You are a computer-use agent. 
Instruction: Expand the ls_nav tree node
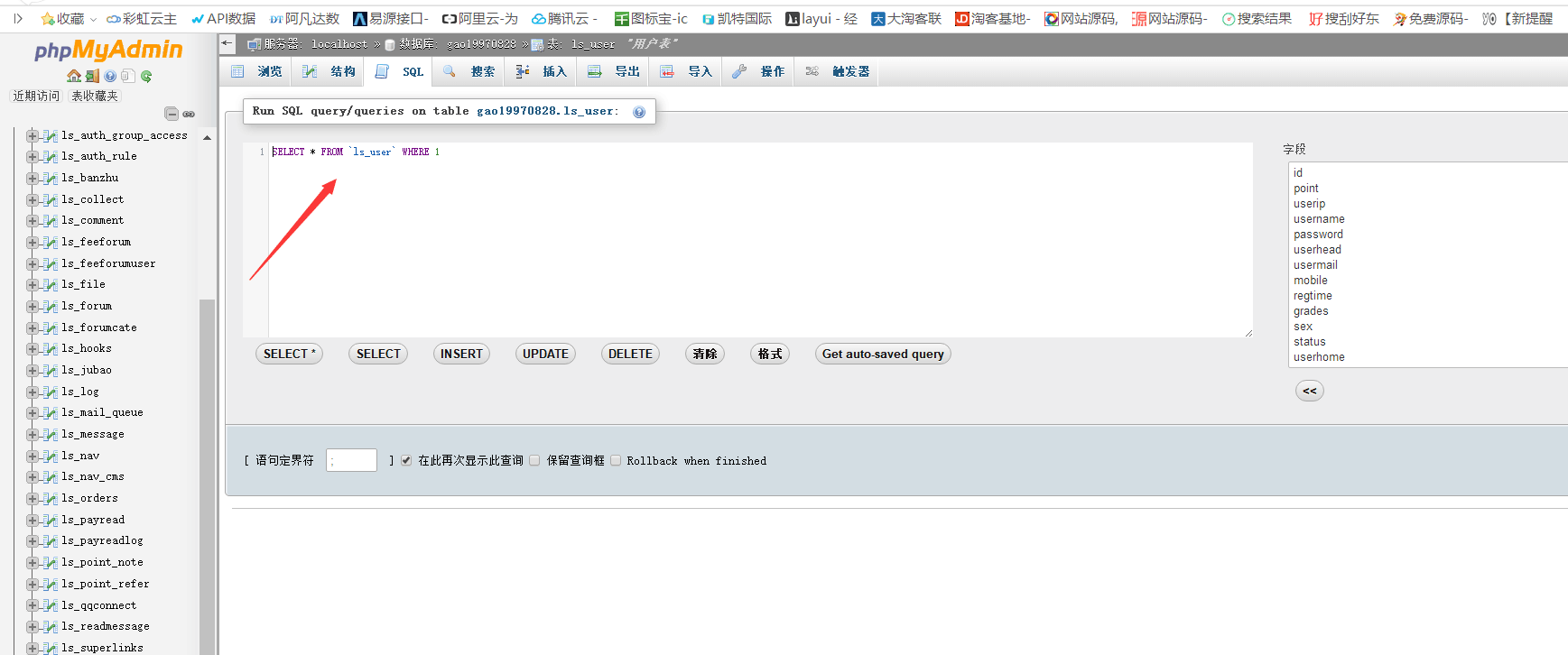(x=32, y=457)
